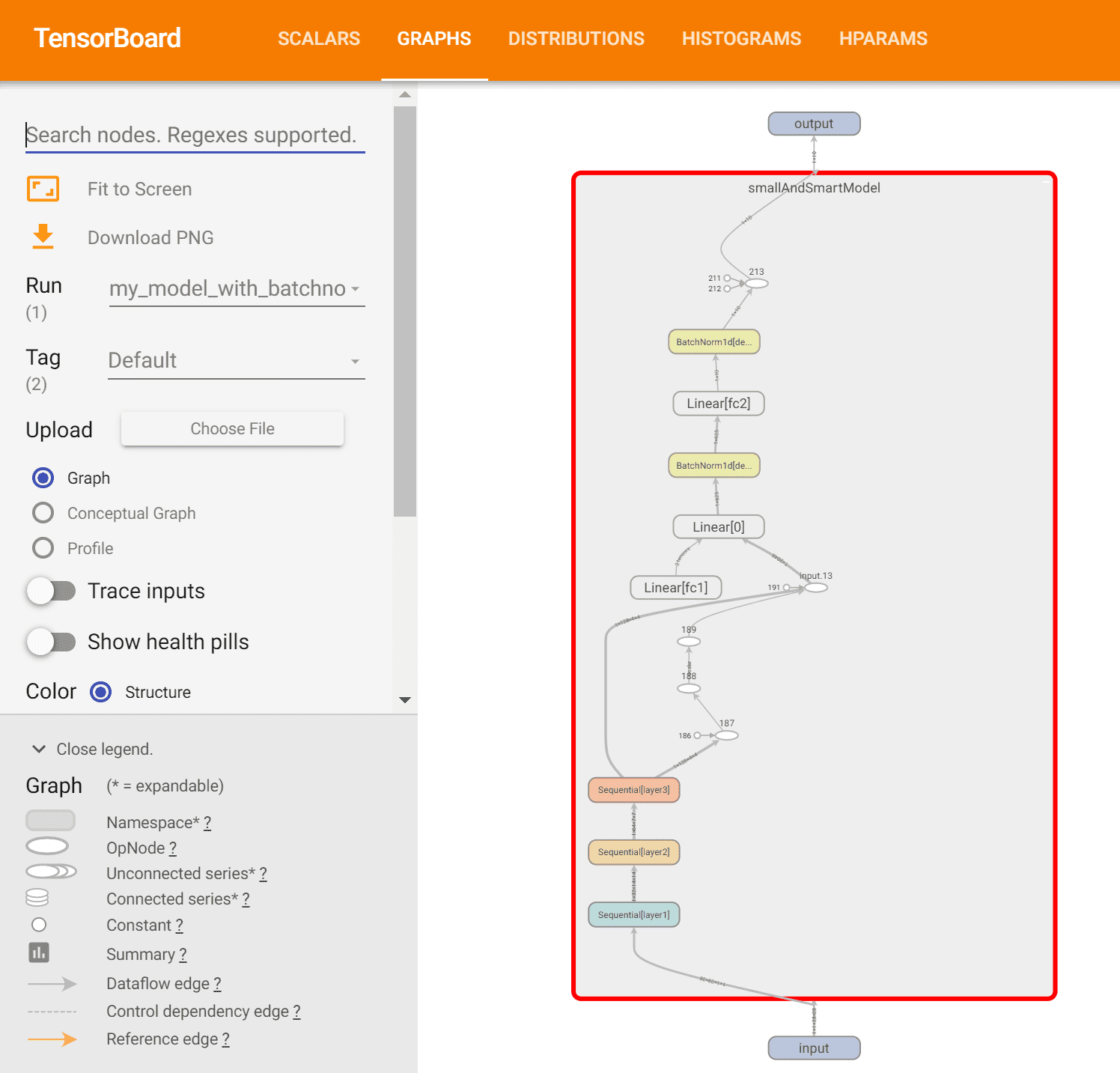Select the Linear[fc1] node
Image resolution: width=1120 pixels, height=1073 pixels.
pyautogui.click(x=676, y=588)
